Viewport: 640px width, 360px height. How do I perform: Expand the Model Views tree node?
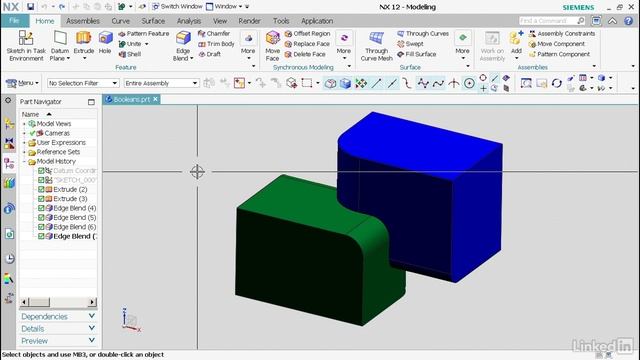pos(24,124)
